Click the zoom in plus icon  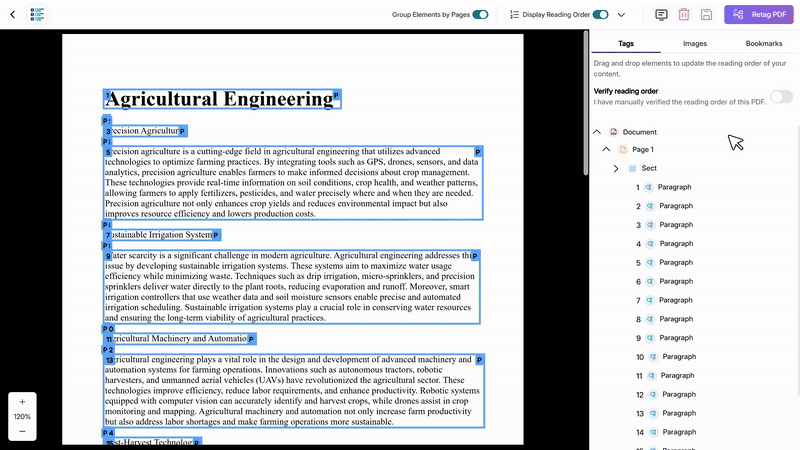[x=22, y=401]
